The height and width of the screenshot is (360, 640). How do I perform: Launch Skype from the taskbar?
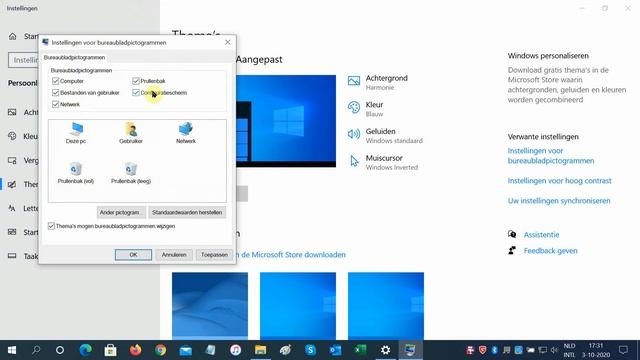click(x=310, y=350)
